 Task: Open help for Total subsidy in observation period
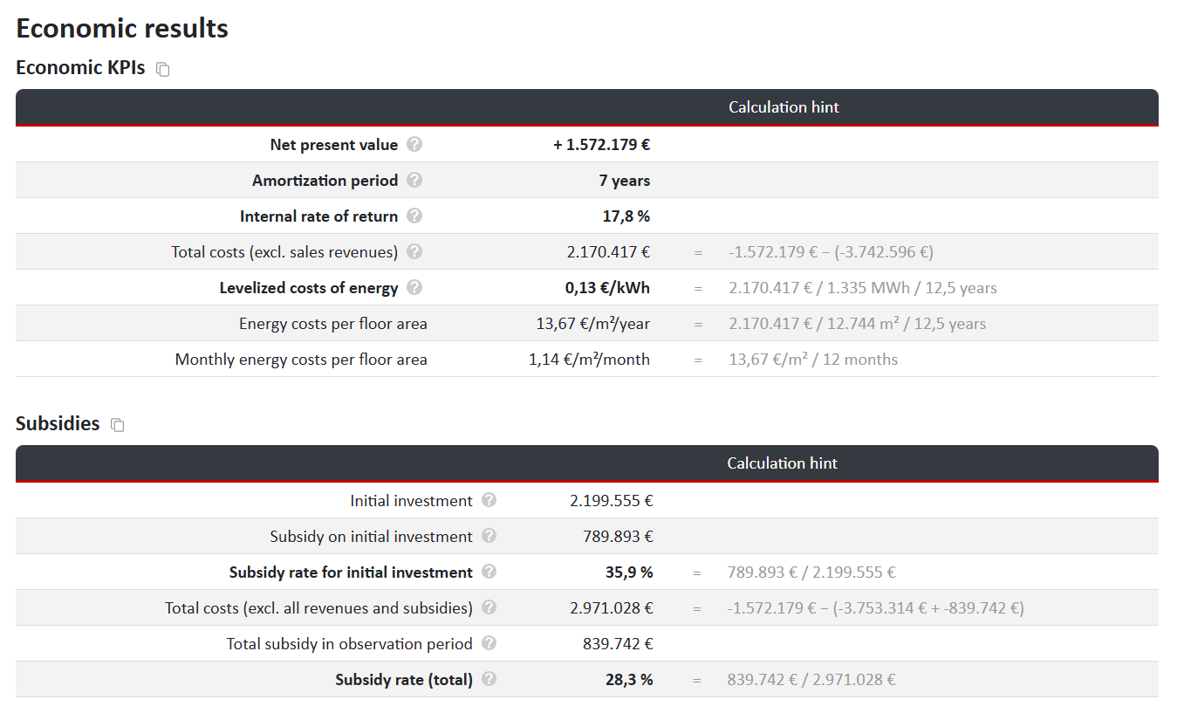(x=489, y=643)
